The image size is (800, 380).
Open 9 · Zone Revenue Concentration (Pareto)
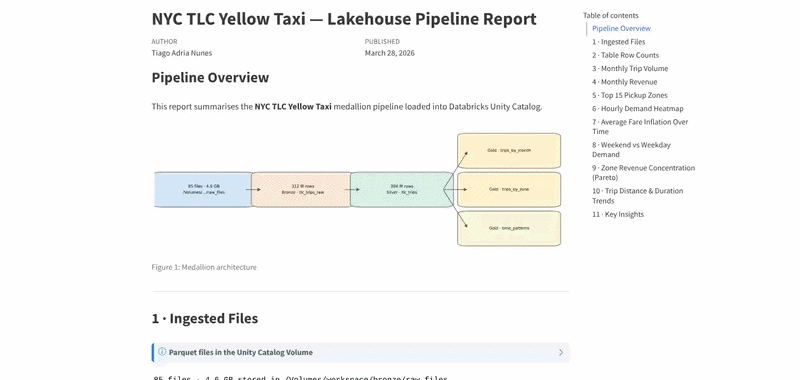click(643, 172)
